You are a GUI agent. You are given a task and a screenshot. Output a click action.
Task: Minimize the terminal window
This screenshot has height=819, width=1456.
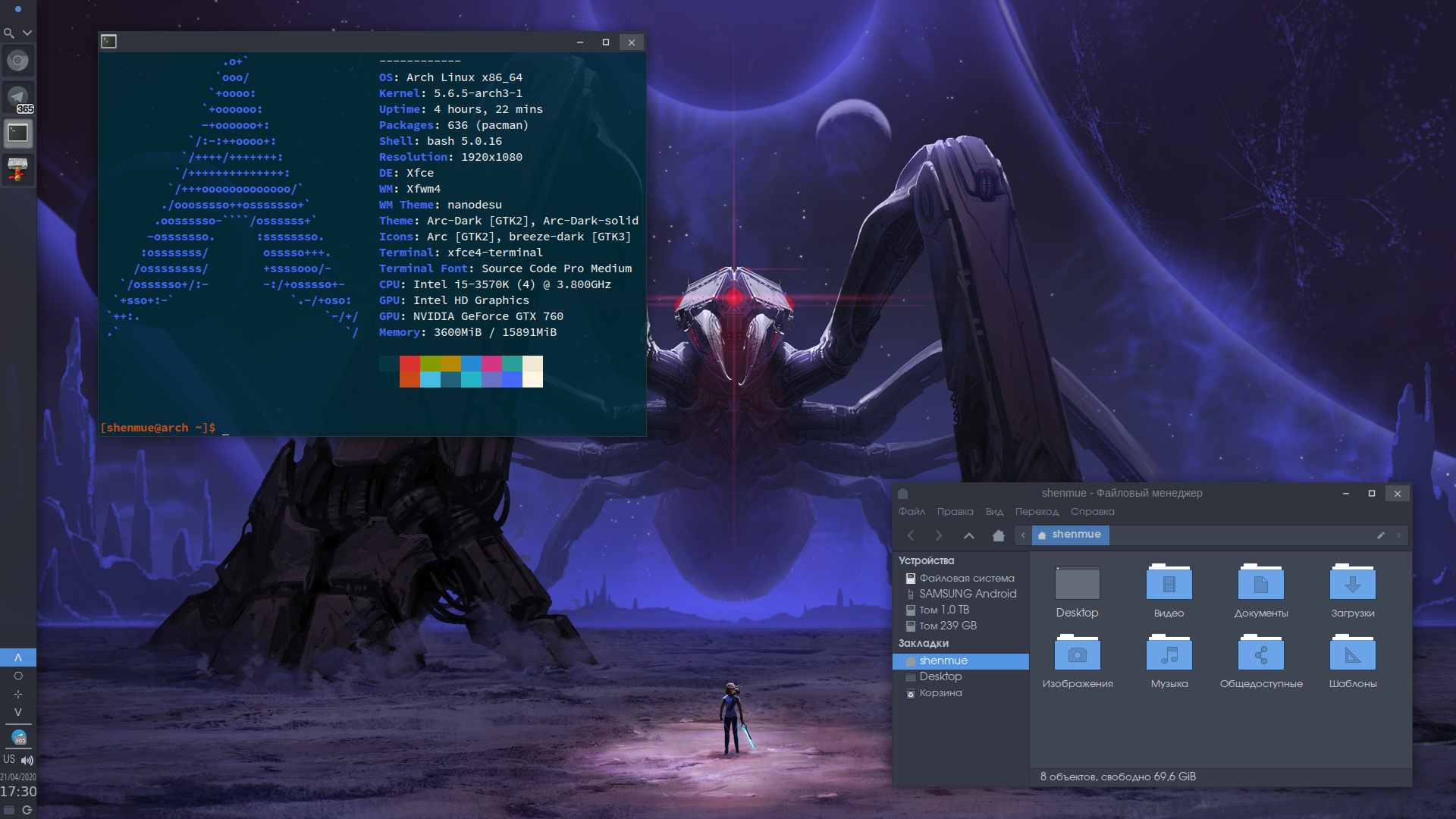(580, 42)
